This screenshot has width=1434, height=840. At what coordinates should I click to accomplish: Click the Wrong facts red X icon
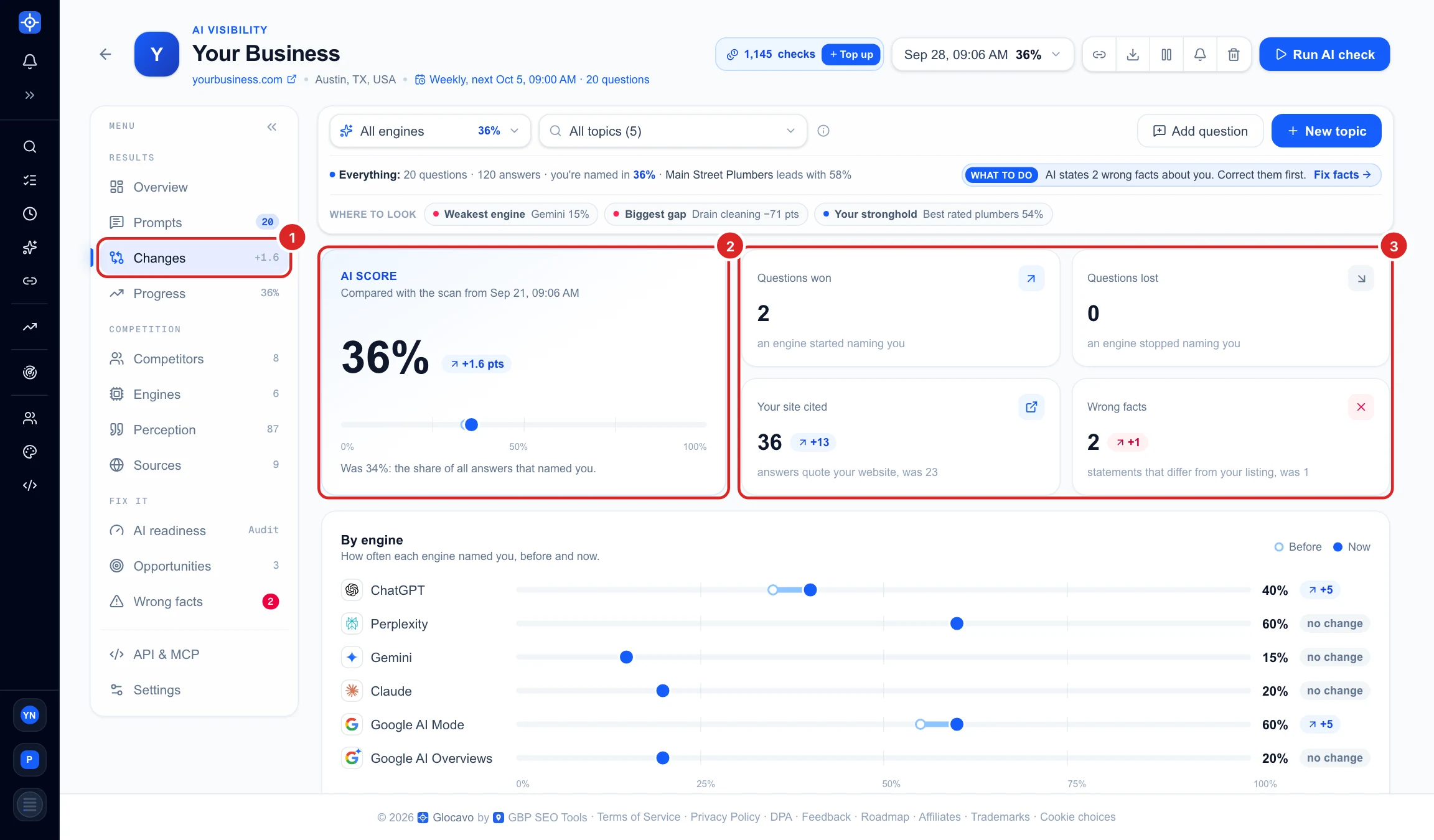(1361, 407)
